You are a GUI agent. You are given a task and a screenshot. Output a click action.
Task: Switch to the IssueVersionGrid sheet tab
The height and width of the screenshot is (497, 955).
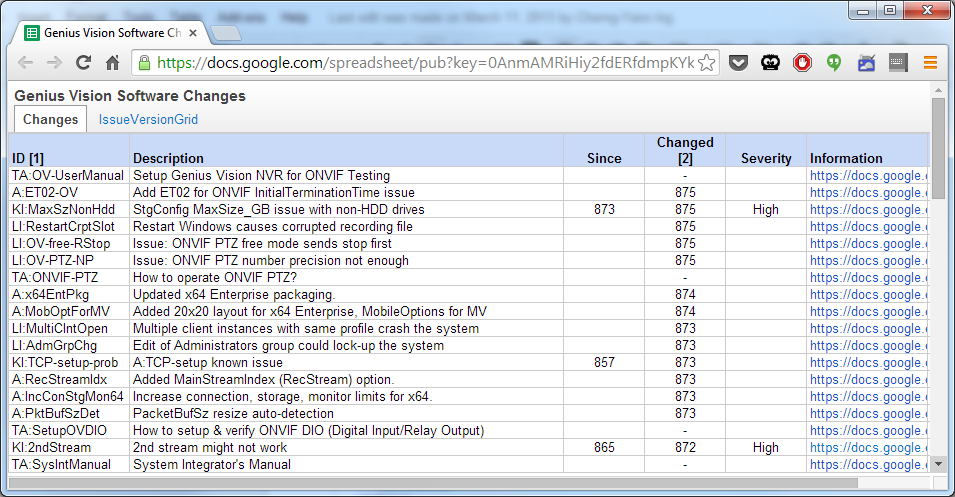[148, 119]
